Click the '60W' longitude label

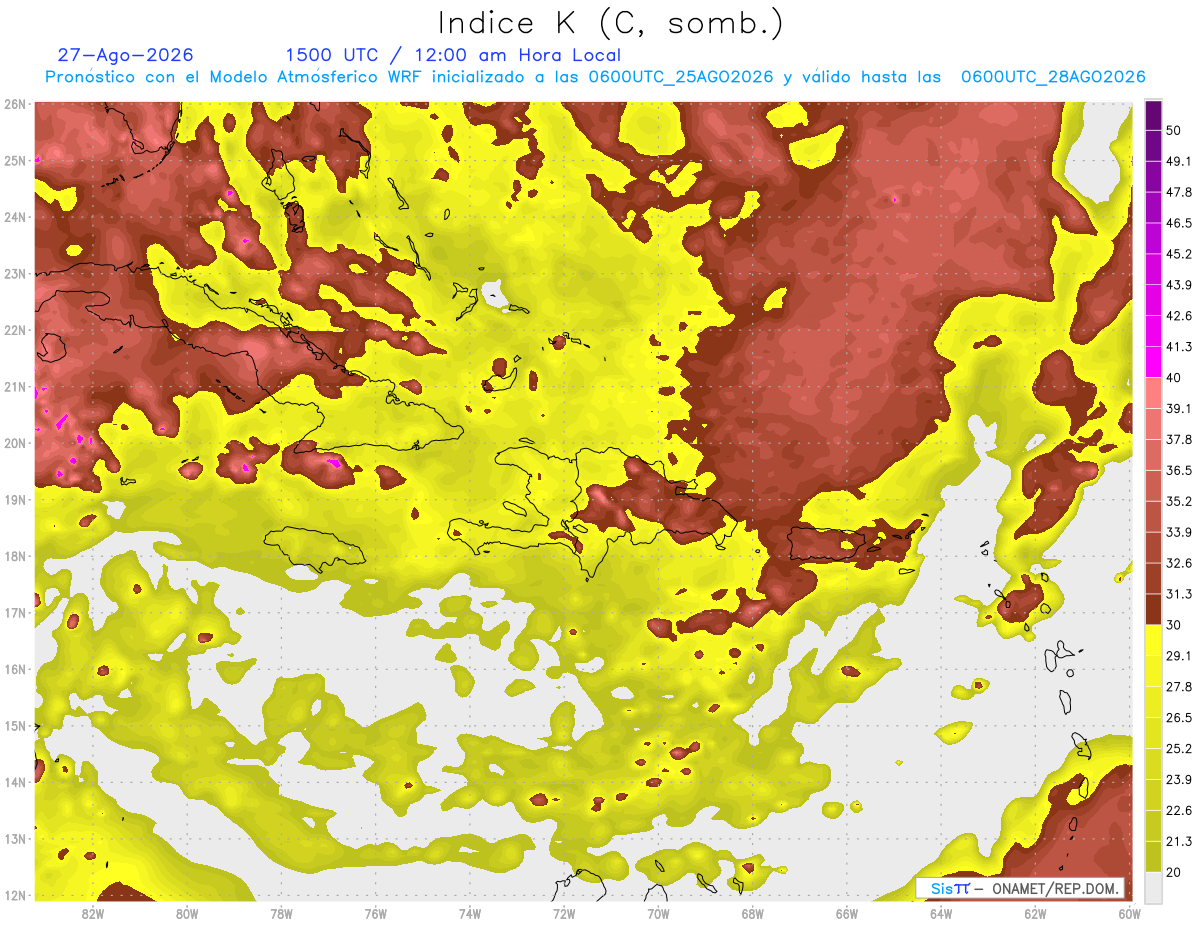point(1130,913)
